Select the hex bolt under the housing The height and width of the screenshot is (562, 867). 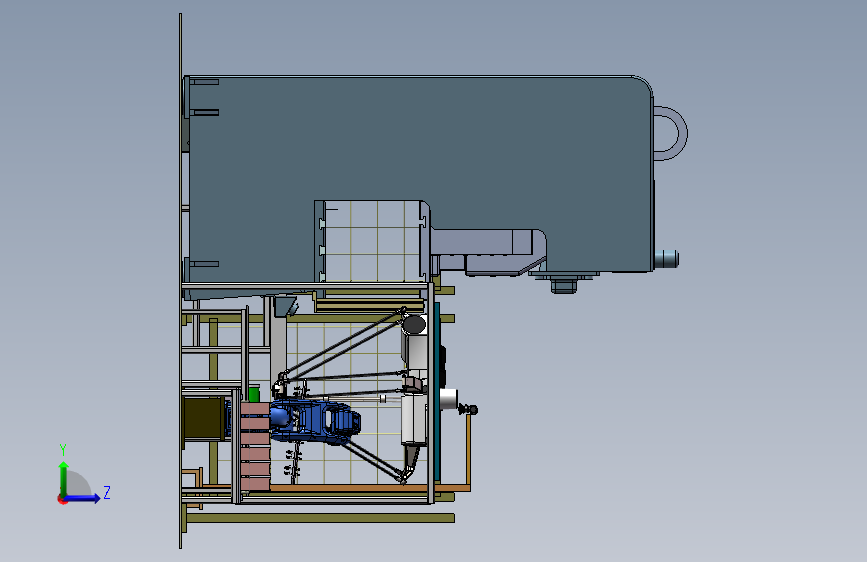coord(563,285)
